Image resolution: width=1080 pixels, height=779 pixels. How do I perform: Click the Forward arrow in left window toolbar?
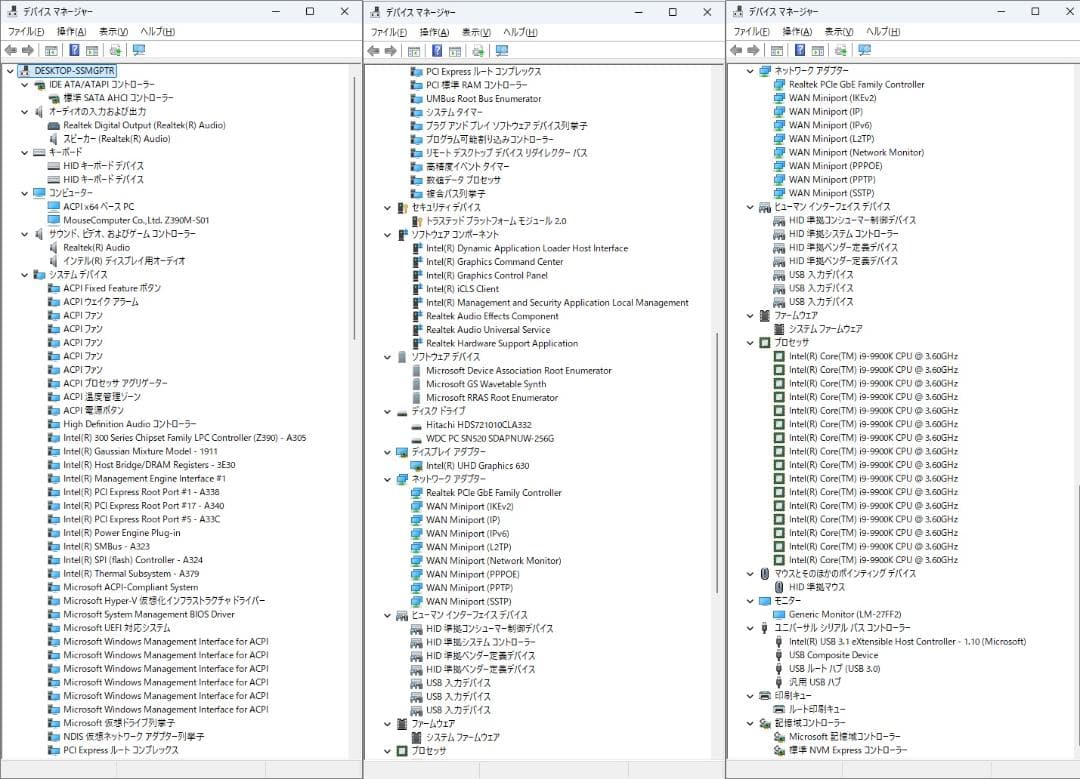(27, 50)
